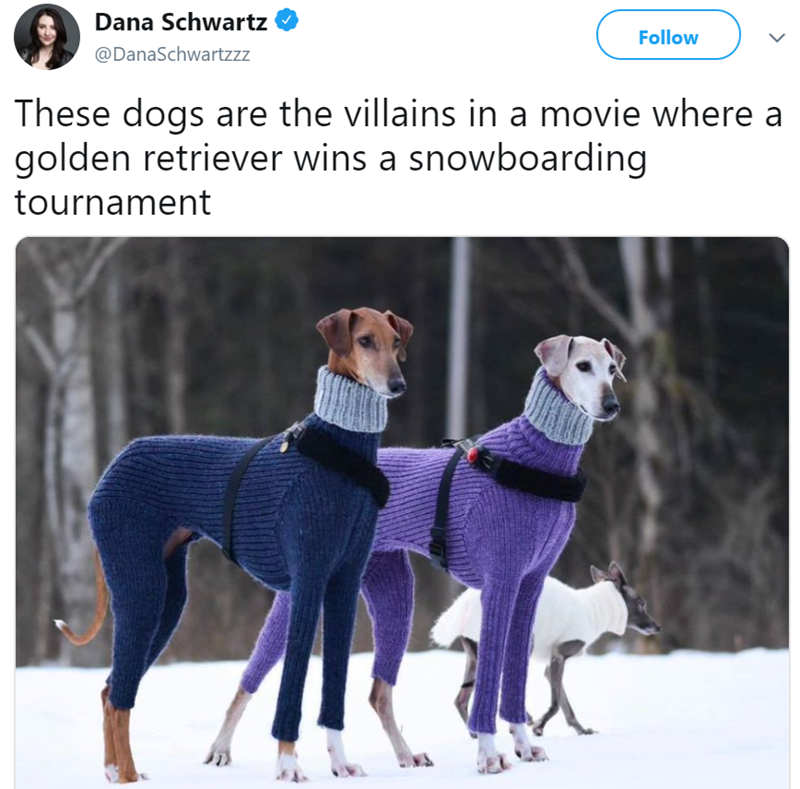Open Dana Schwartz's profile avatar
800x789 pixels.
coord(46,37)
